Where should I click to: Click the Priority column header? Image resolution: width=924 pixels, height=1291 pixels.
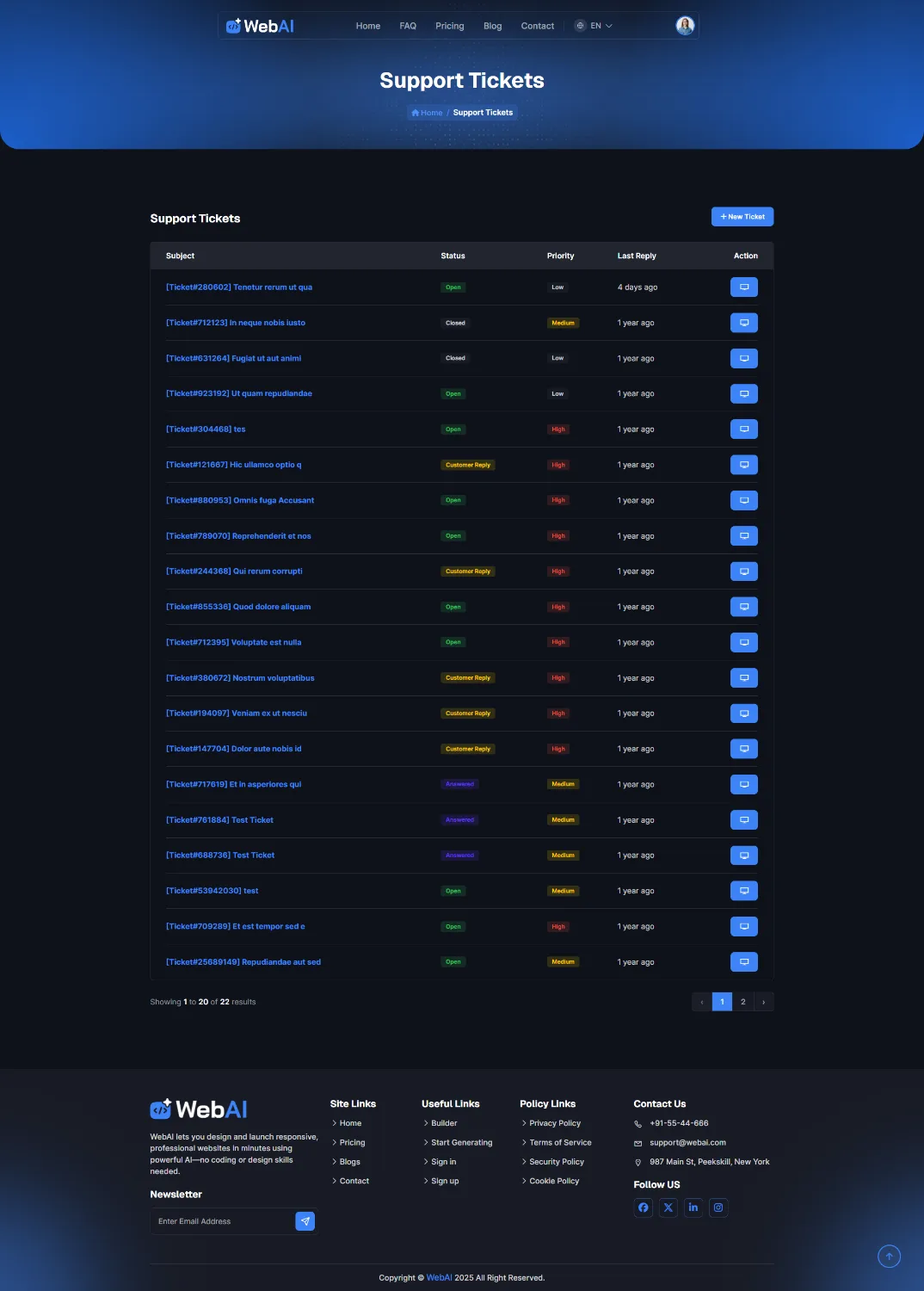tap(560, 256)
